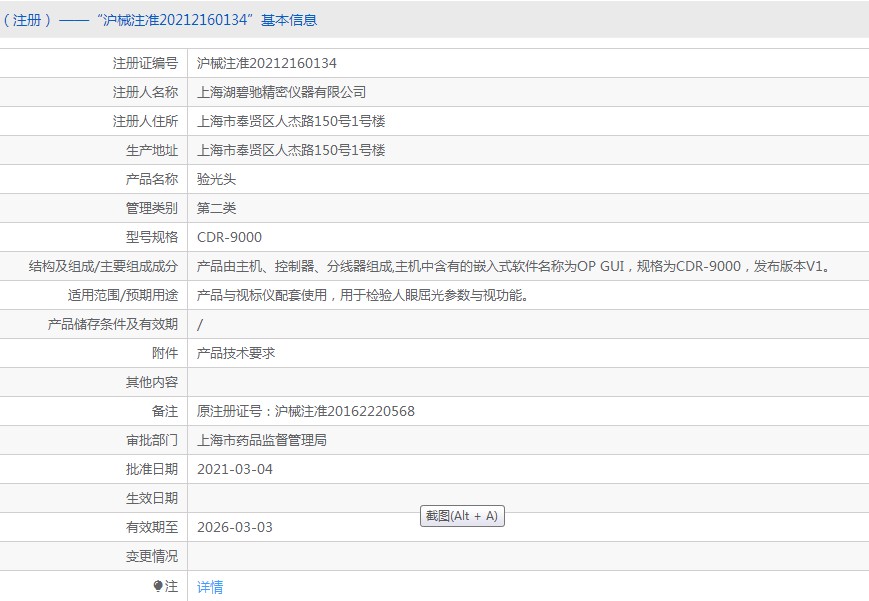Click the bulb icon beside 注 label
This screenshot has height=601, width=869.
(157, 586)
